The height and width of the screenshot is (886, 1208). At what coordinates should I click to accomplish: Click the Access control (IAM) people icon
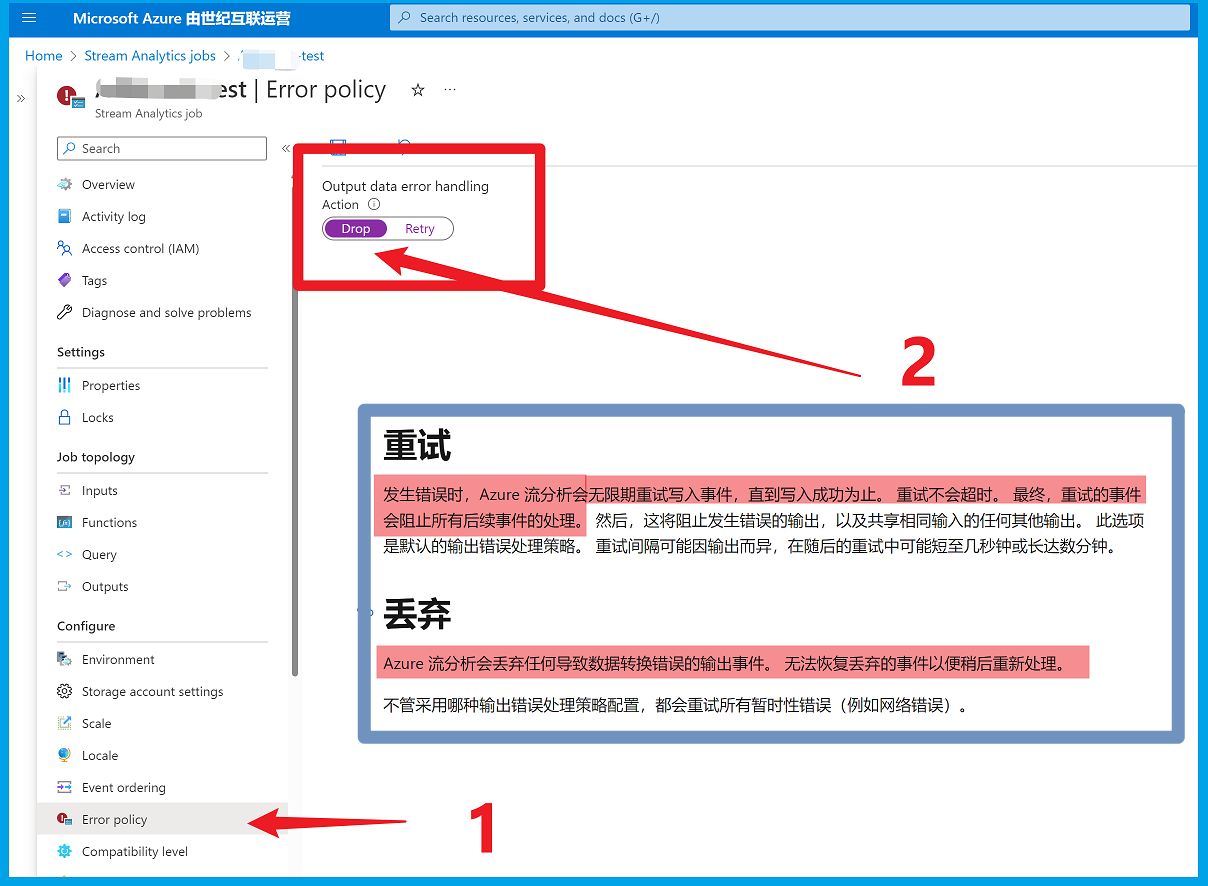(65, 249)
